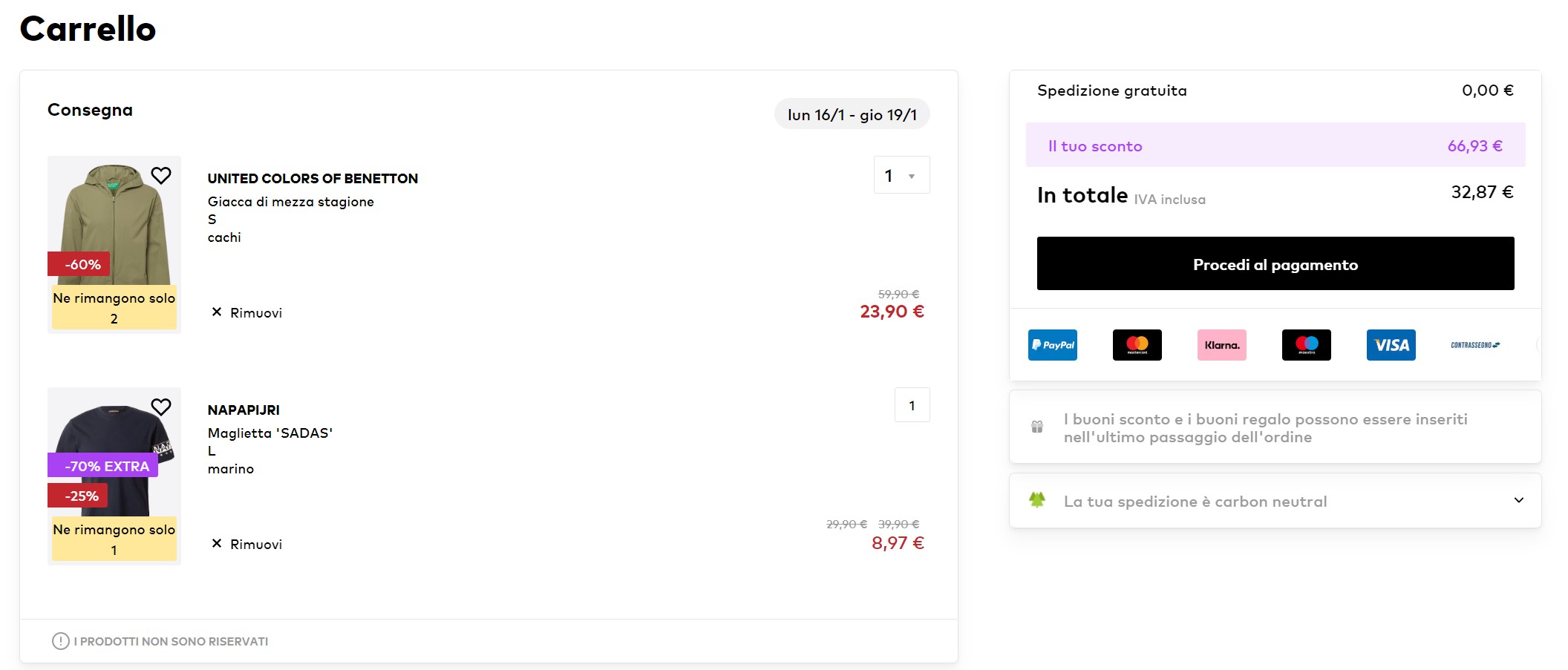Viewport: 1568px width, 670px height.
Task: Click Procedi al pagamento button
Action: click(1275, 263)
